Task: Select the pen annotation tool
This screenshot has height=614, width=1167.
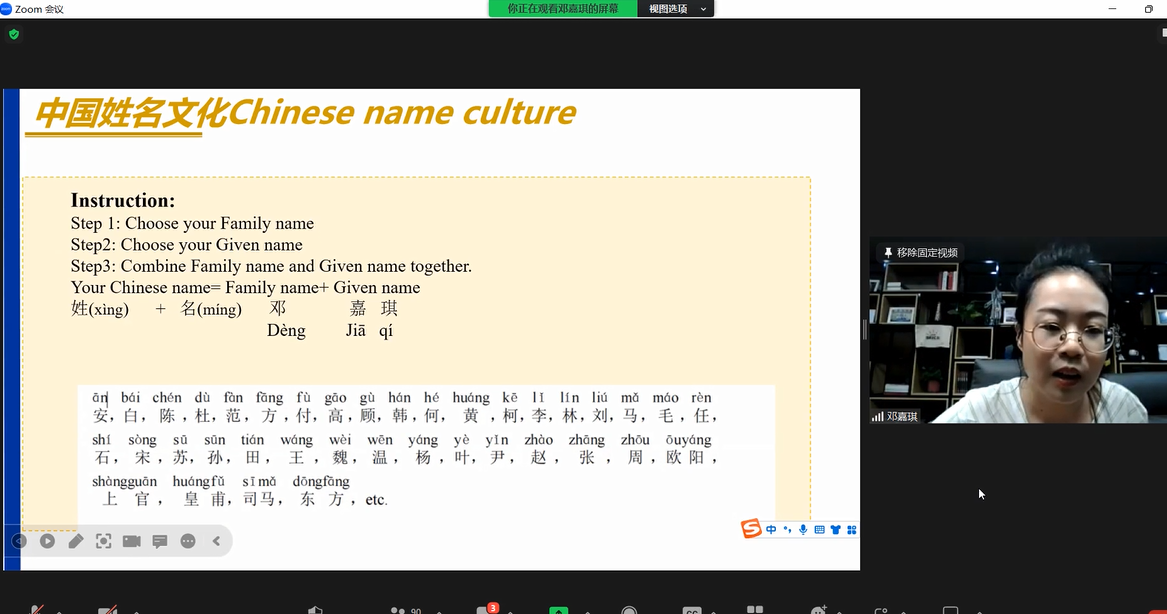Action: [x=76, y=541]
